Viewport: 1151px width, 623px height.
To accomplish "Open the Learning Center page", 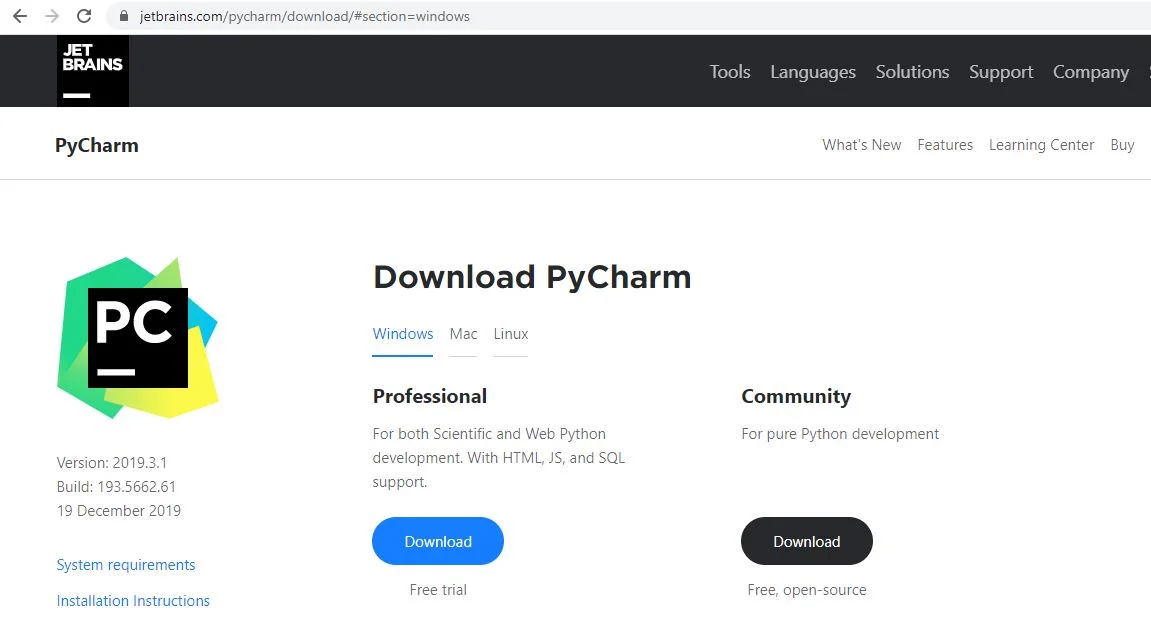I will point(1042,145).
